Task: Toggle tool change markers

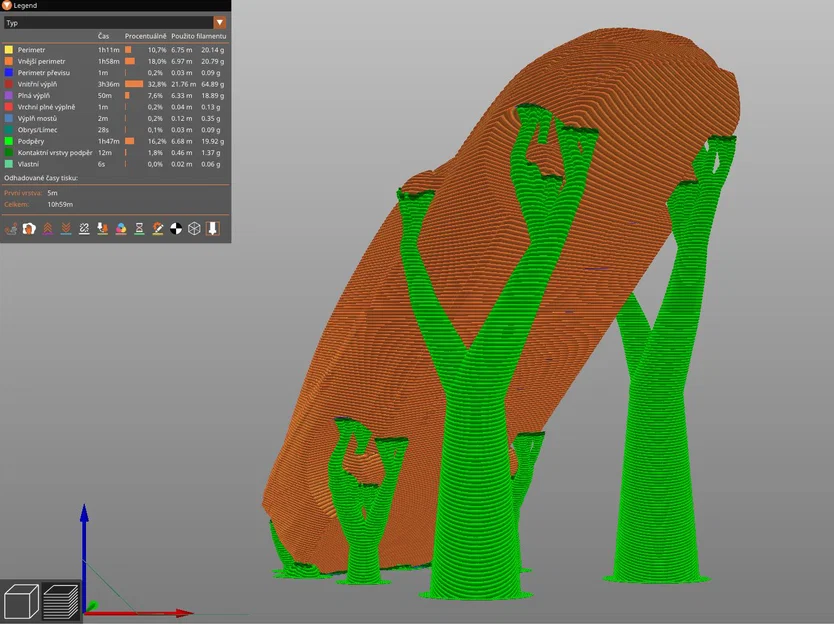Action: coord(103,229)
